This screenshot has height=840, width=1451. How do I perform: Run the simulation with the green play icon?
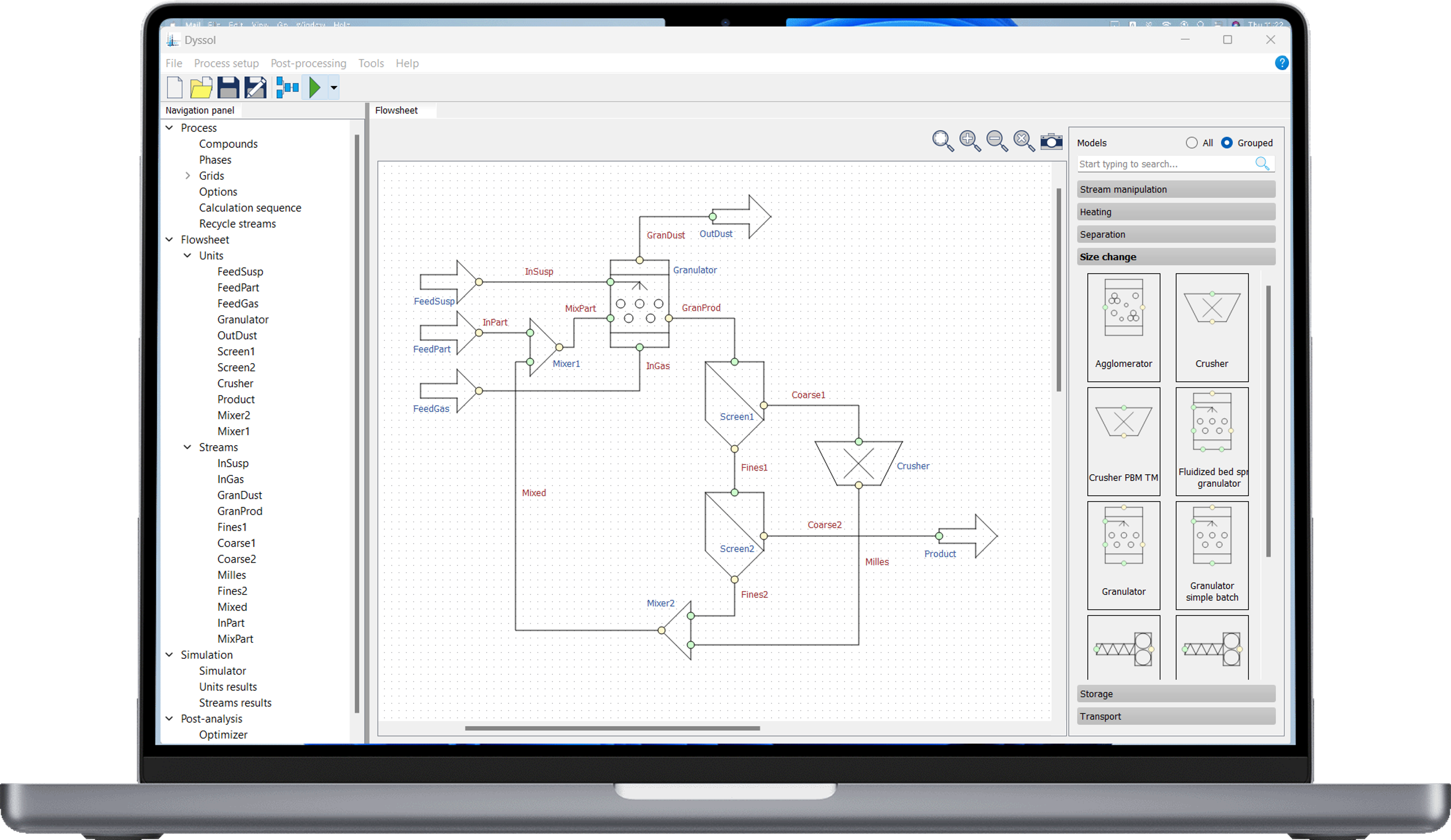coord(315,87)
